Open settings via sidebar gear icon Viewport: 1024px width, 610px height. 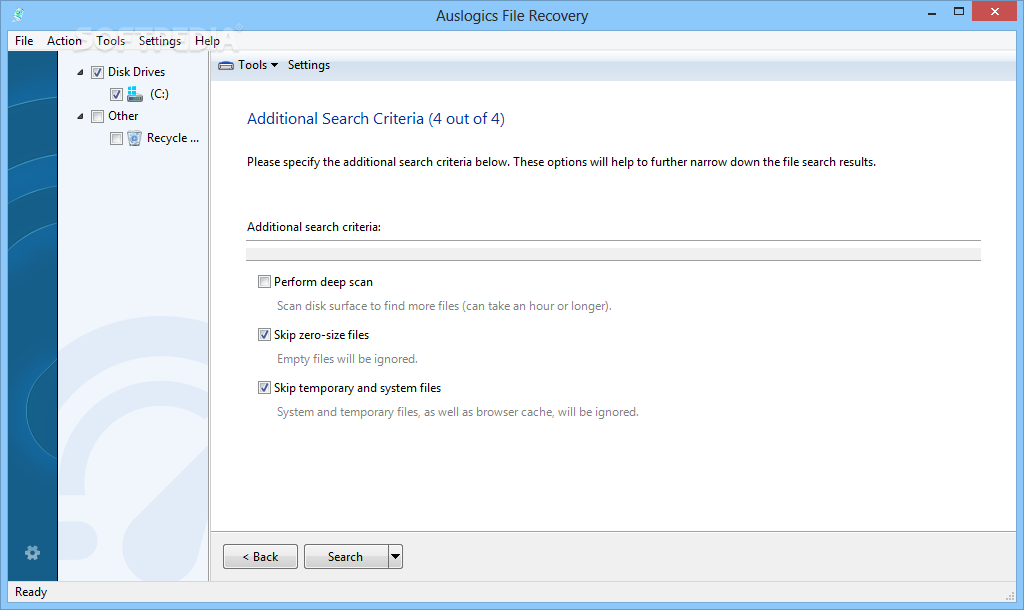tap(32, 553)
